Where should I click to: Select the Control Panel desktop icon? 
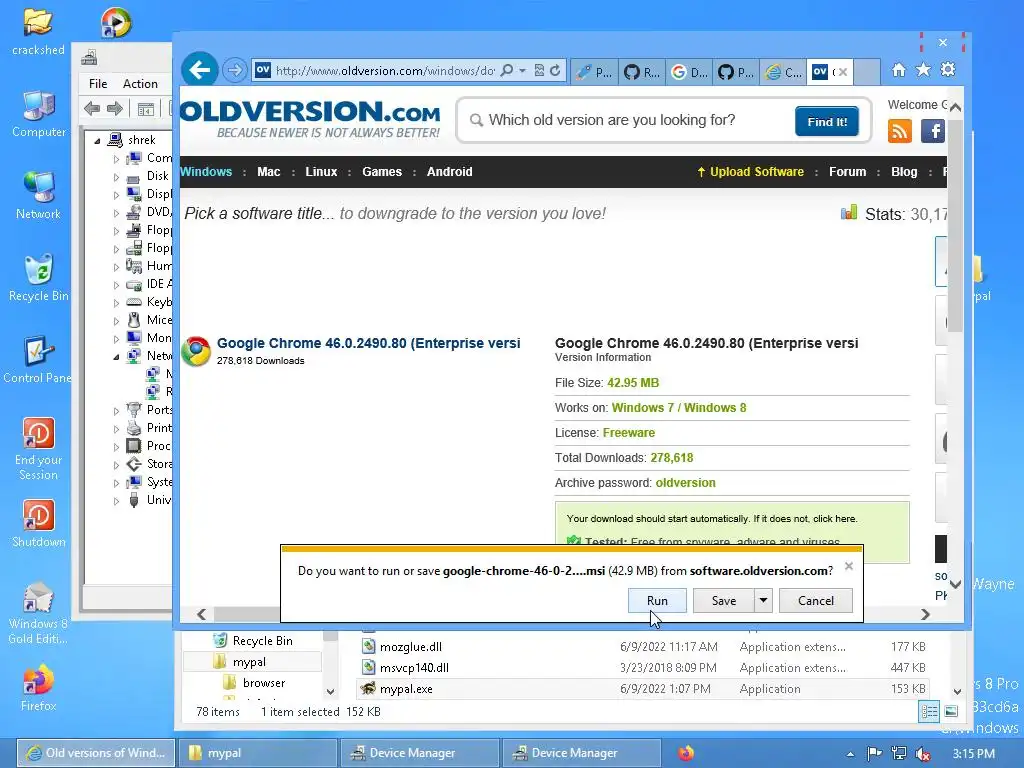point(37,360)
